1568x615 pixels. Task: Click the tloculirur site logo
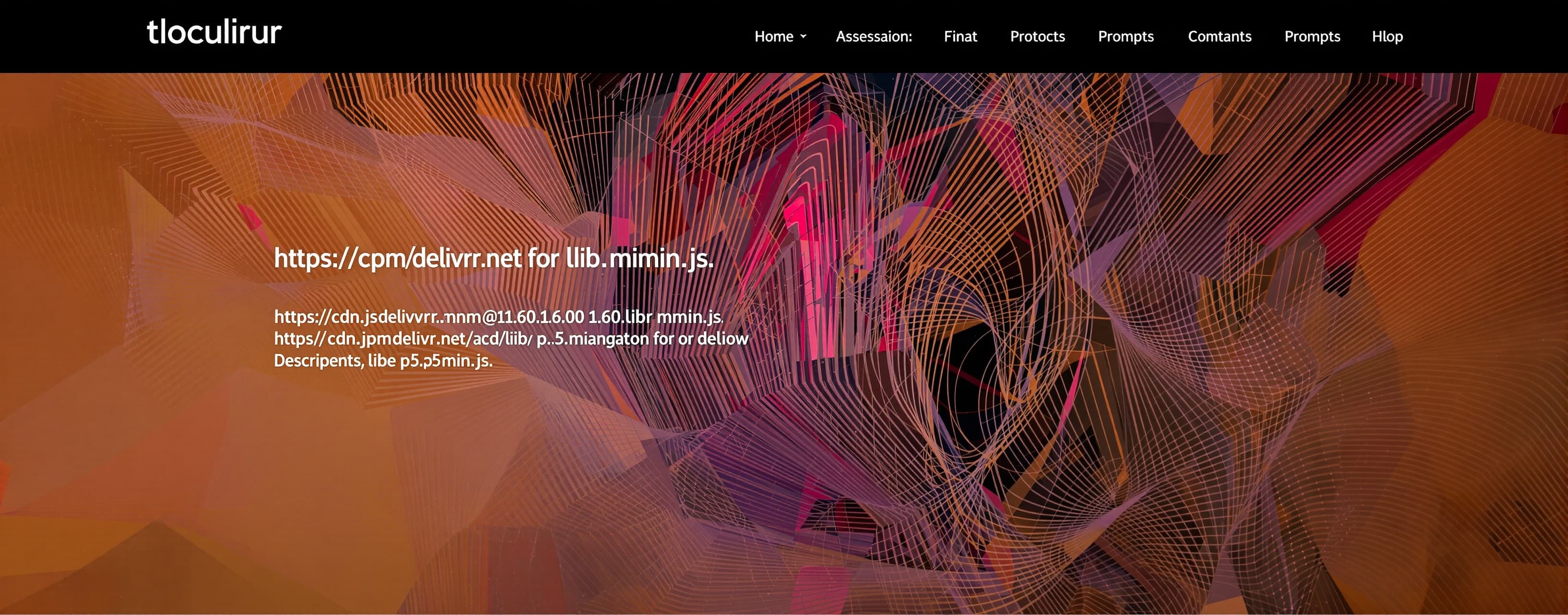[214, 32]
